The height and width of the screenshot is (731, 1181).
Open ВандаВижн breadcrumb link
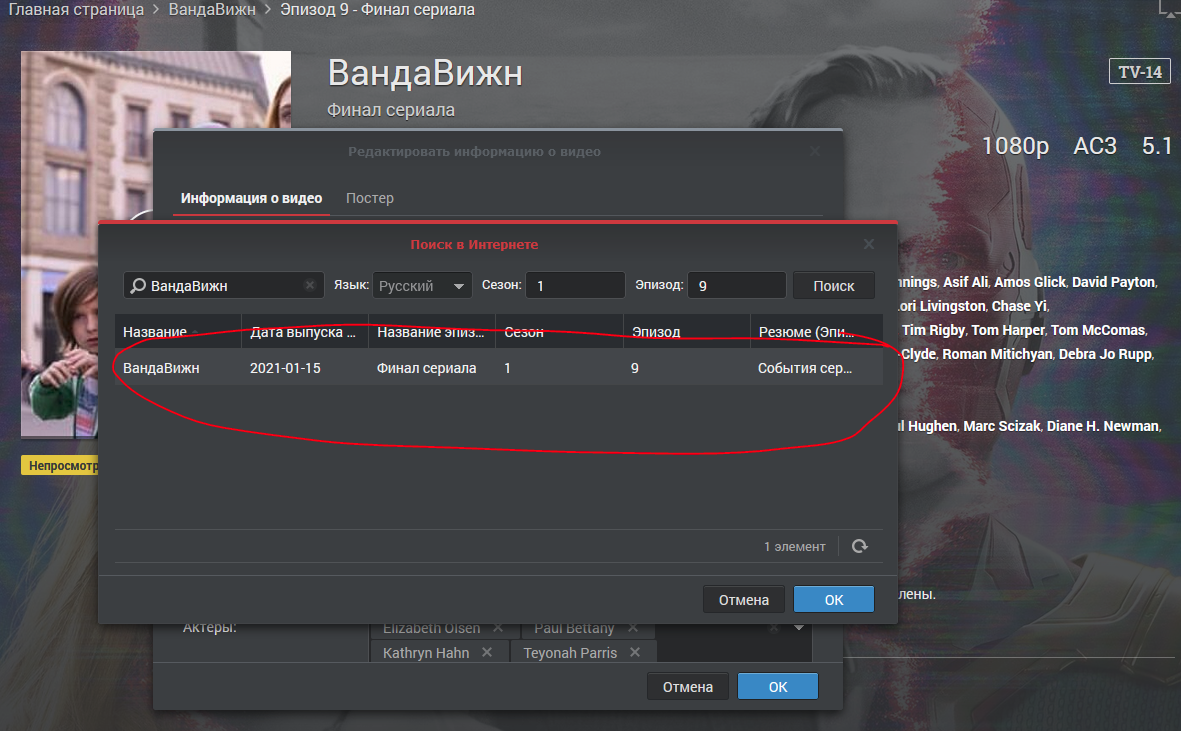tap(212, 10)
